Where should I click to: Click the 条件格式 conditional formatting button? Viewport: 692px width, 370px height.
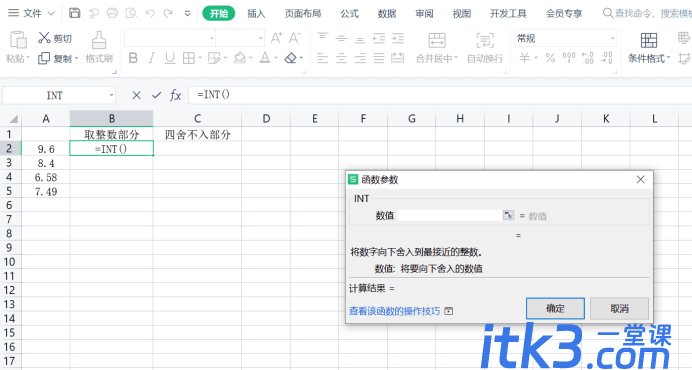coord(649,48)
